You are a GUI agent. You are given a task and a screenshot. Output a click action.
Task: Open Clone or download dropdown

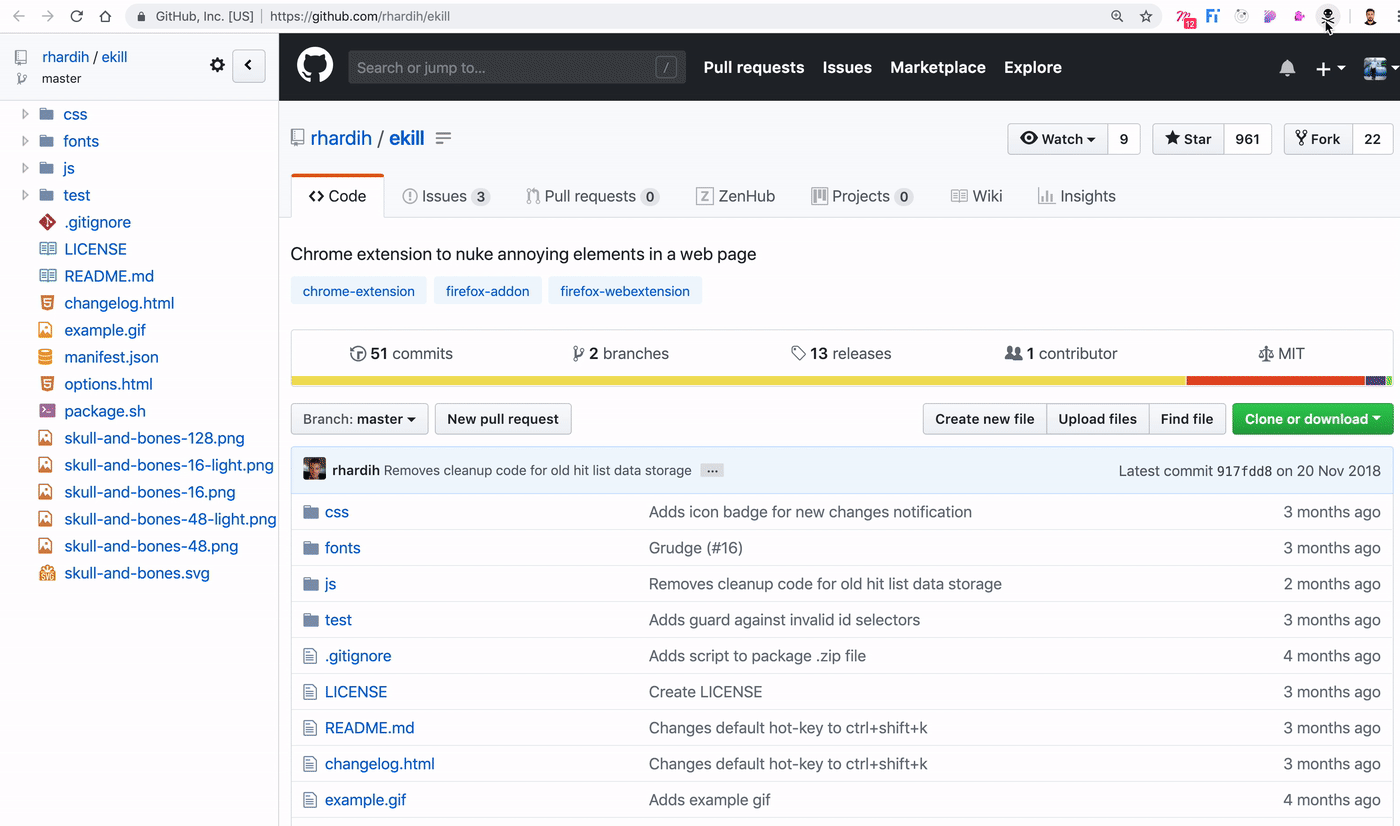1313,419
